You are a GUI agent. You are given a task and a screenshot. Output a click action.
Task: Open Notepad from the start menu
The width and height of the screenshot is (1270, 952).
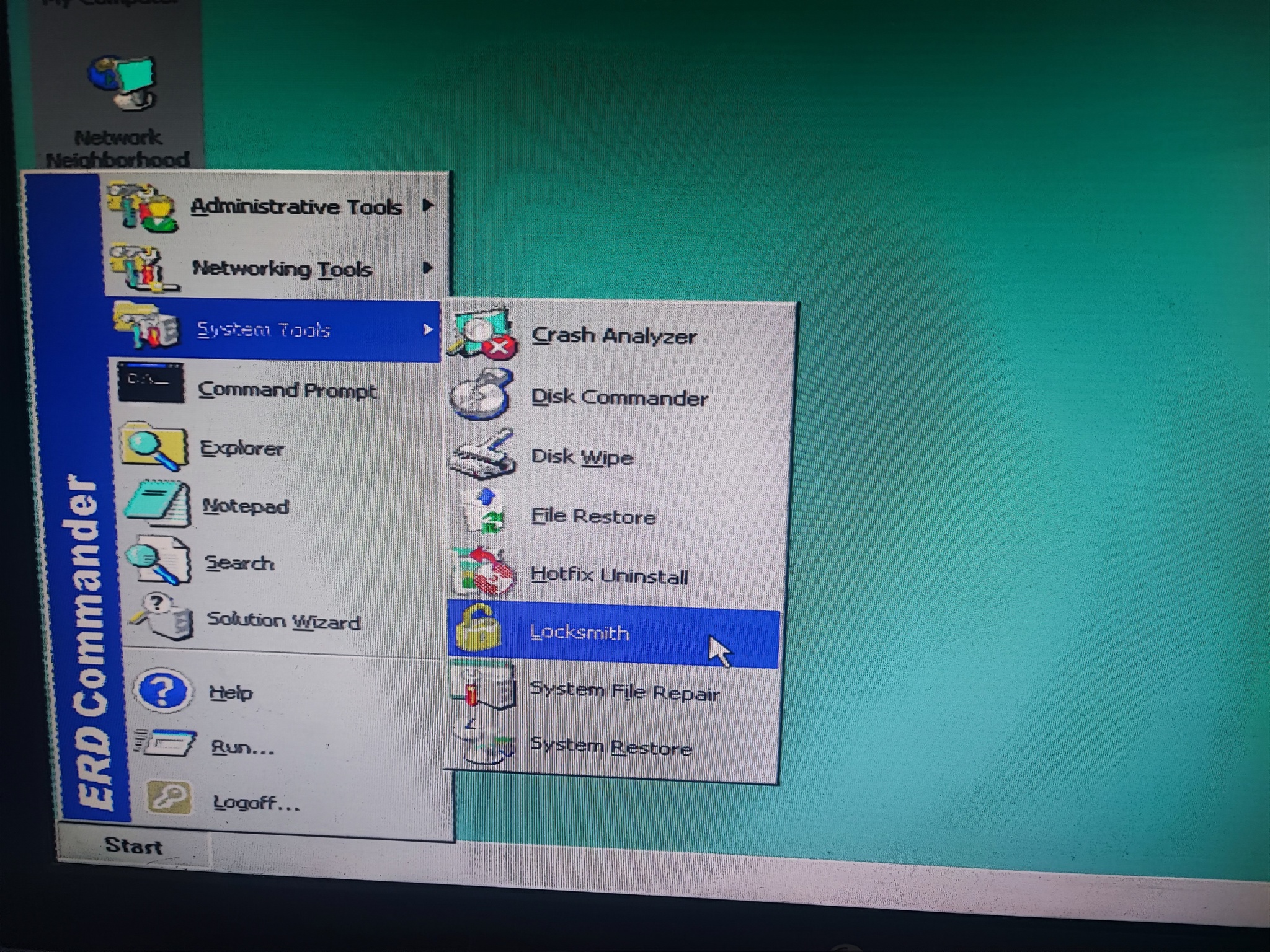click(281, 506)
